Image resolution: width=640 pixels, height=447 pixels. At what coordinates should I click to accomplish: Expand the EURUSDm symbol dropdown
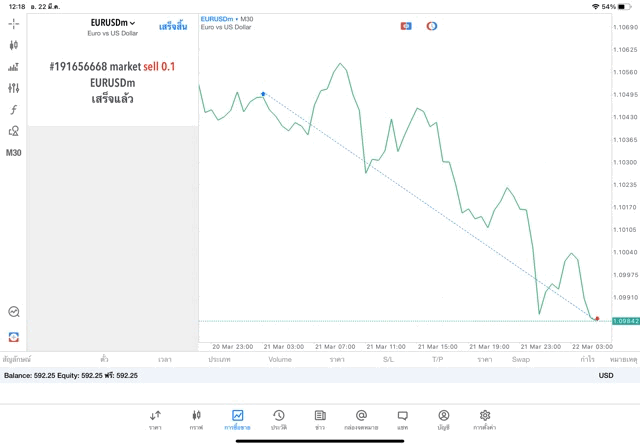click(x=112, y=23)
